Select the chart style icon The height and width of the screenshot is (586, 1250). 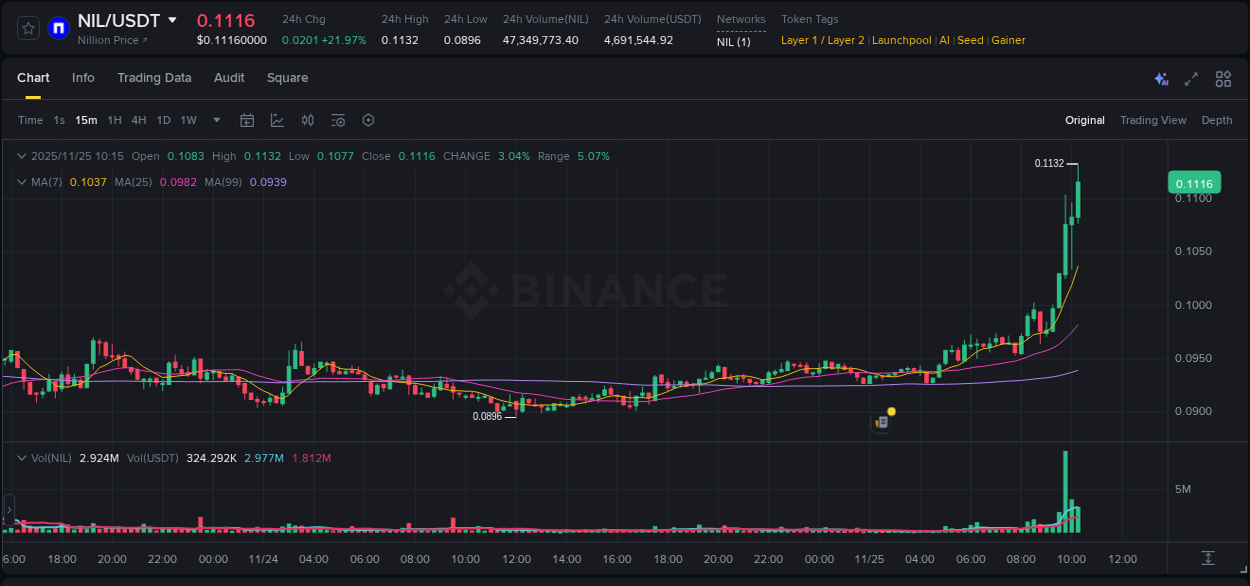[x=276, y=120]
